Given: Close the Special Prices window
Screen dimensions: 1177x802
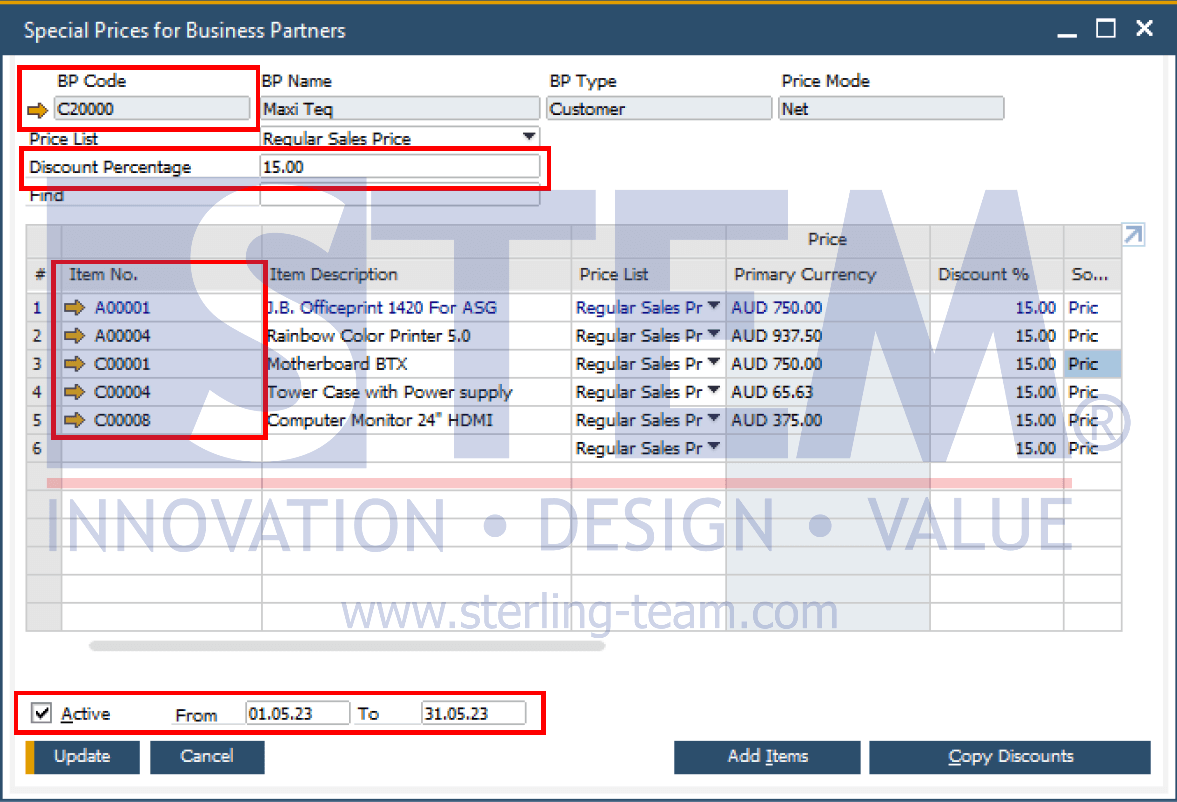Looking at the screenshot, I should click(x=1144, y=29).
